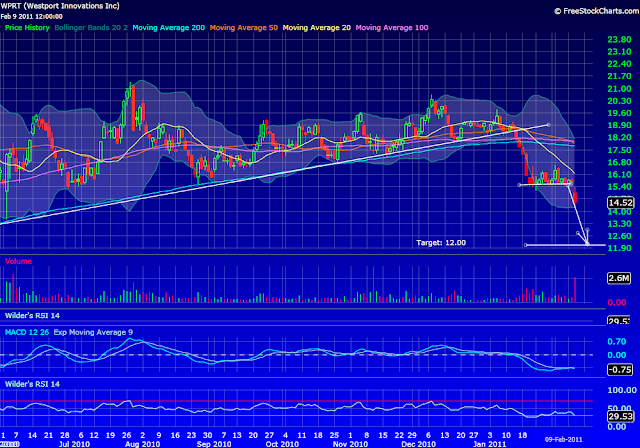Click the 23.80 price axis label
This screenshot has width=640, height=448.
pos(619,40)
